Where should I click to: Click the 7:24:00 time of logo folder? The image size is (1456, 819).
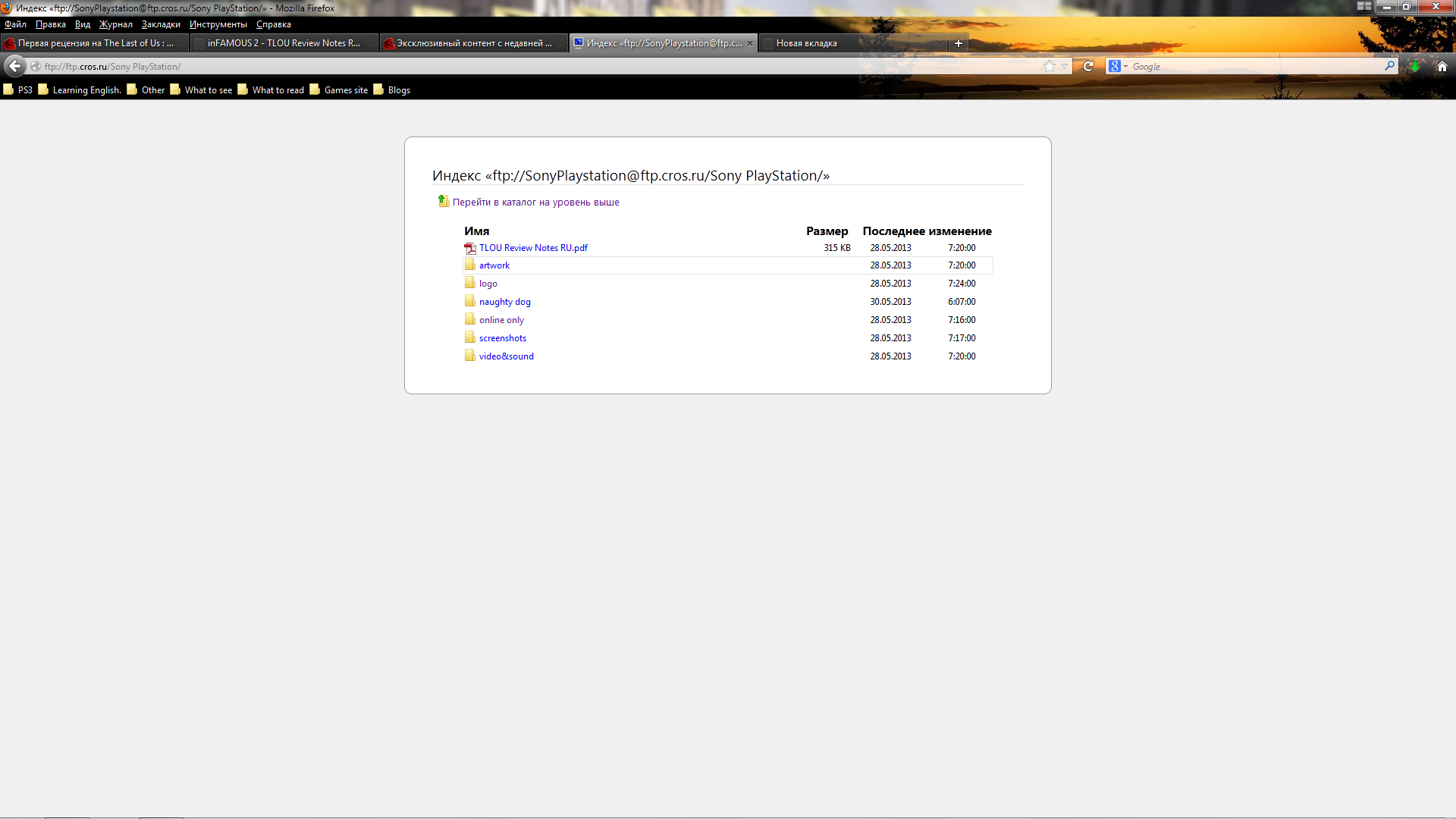pos(962,284)
